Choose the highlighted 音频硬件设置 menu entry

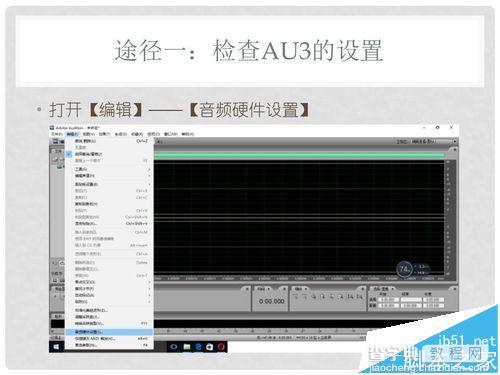(x=109, y=332)
